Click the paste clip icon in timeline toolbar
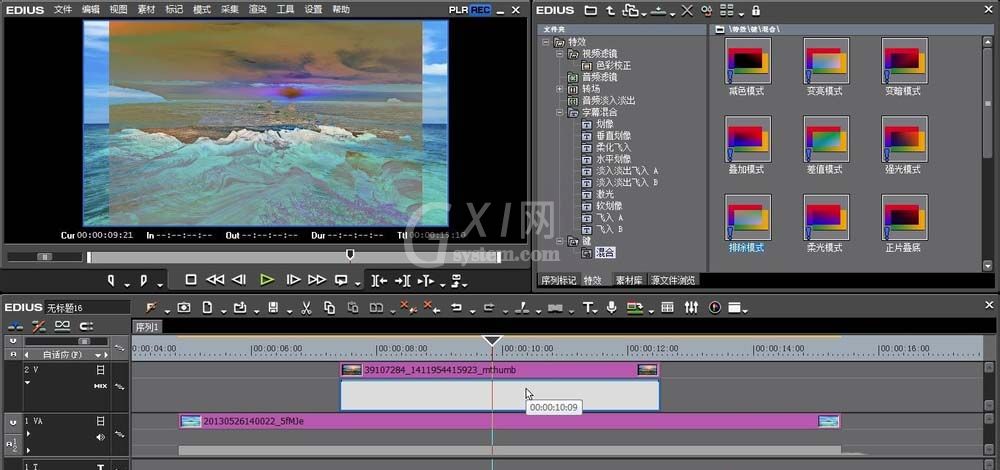This screenshot has width=1000, height=470. (353, 308)
